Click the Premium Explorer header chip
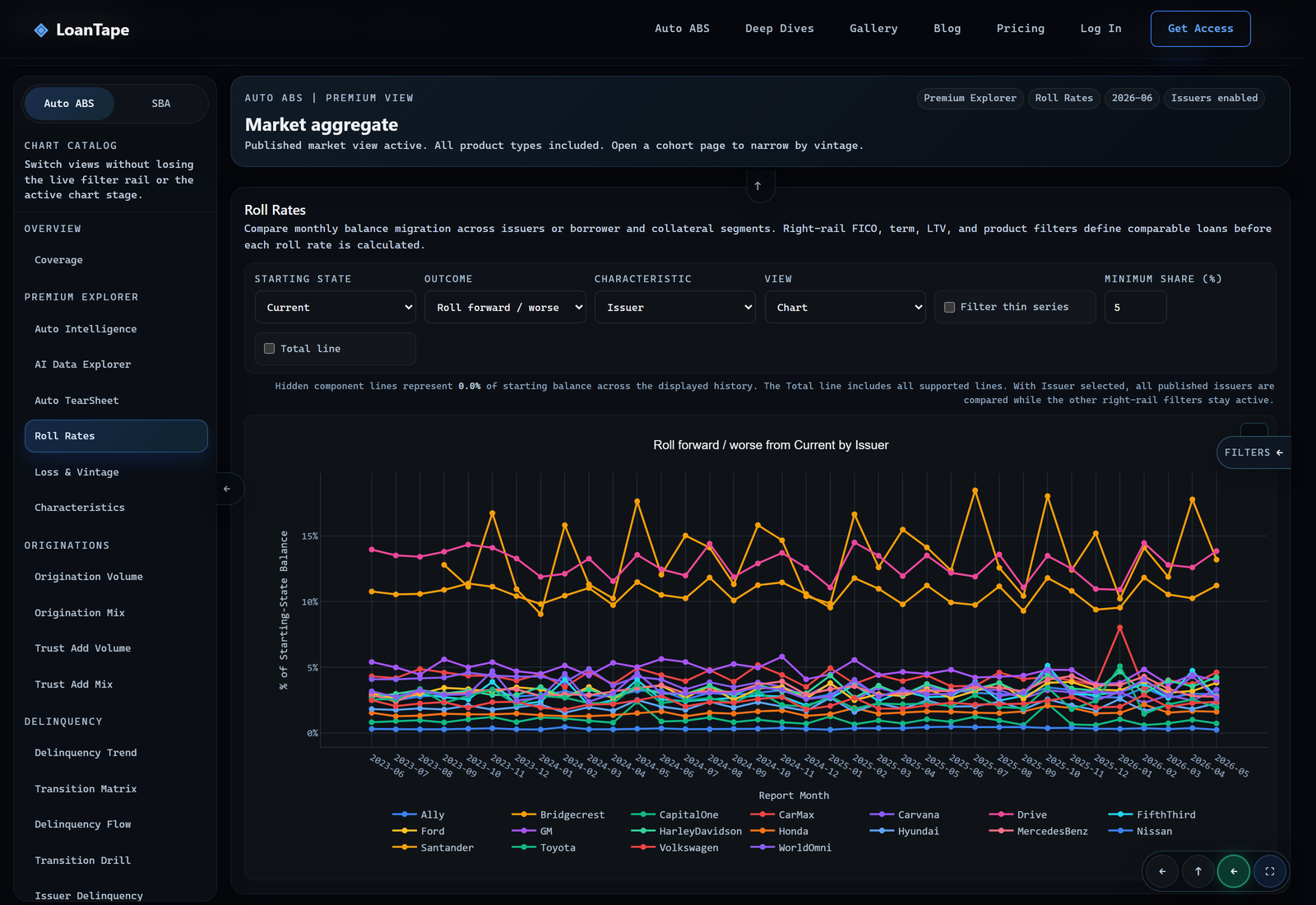Screen dimensions: 1316x905 tap(970, 98)
